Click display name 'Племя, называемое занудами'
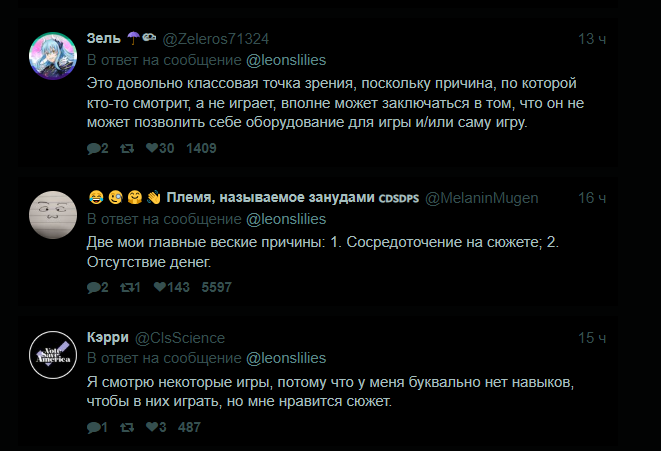 (270, 197)
